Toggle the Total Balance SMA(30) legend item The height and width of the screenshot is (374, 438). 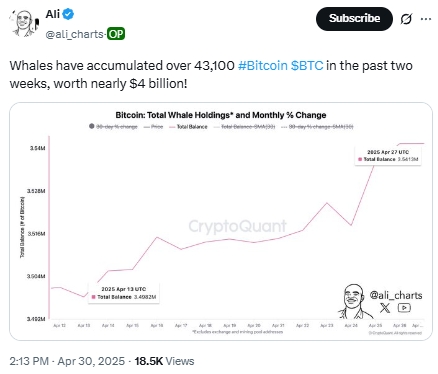(x=244, y=127)
